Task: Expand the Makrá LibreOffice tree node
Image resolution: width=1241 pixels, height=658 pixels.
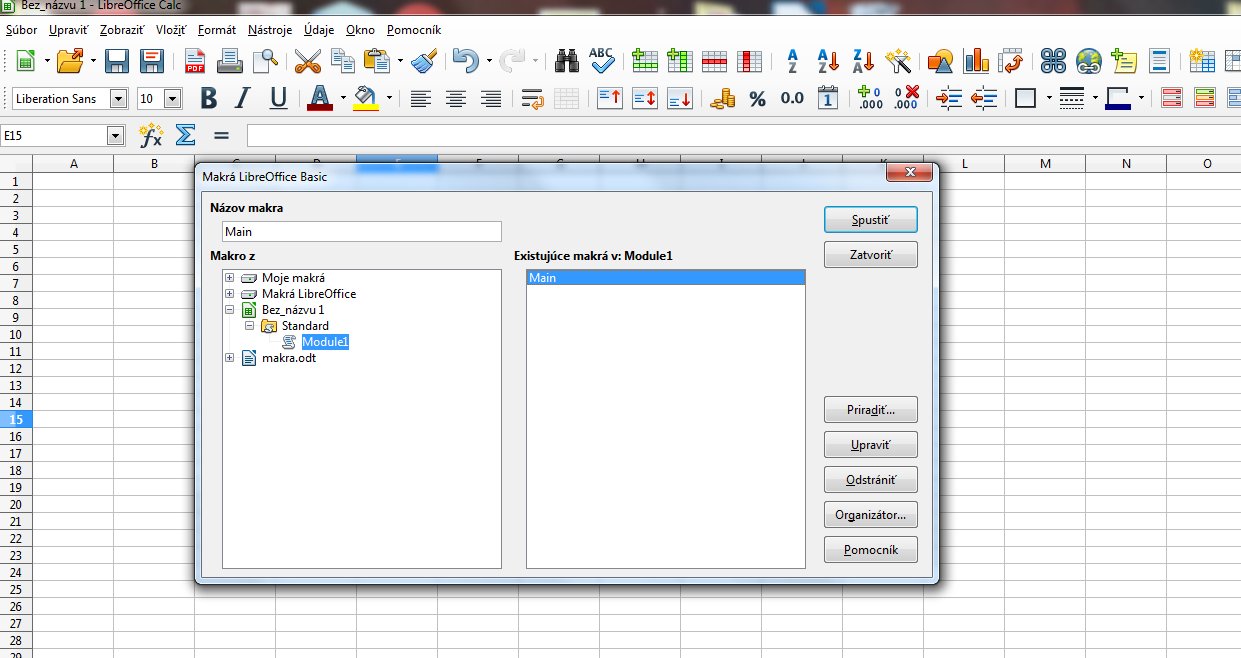Action: tap(230, 294)
